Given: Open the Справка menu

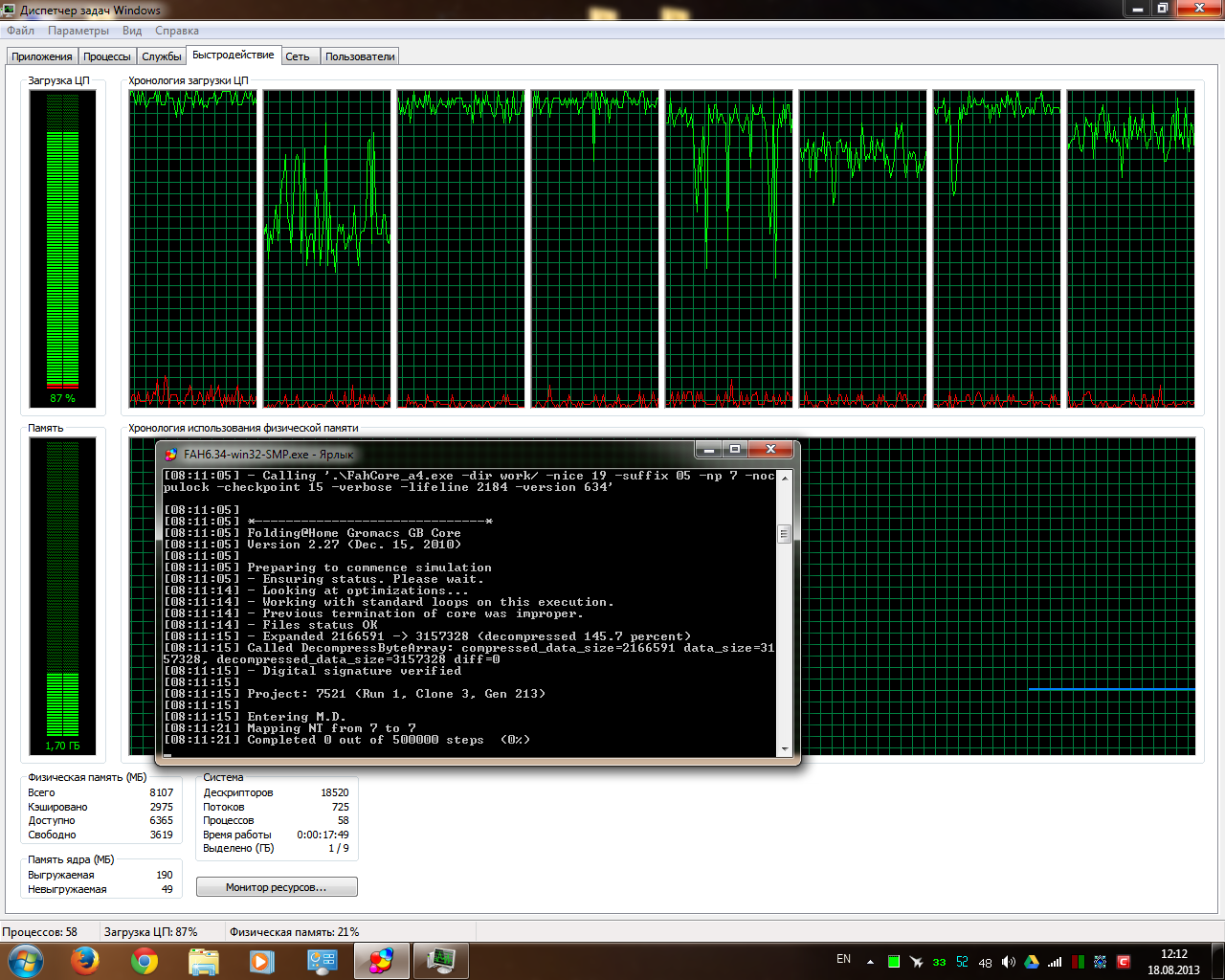Looking at the screenshot, I should (x=177, y=31).
